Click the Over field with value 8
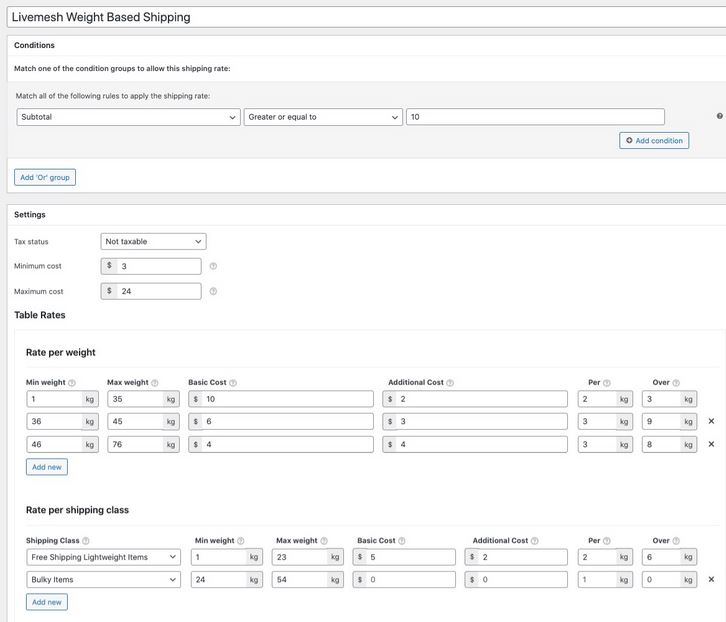 click(670, 444)
